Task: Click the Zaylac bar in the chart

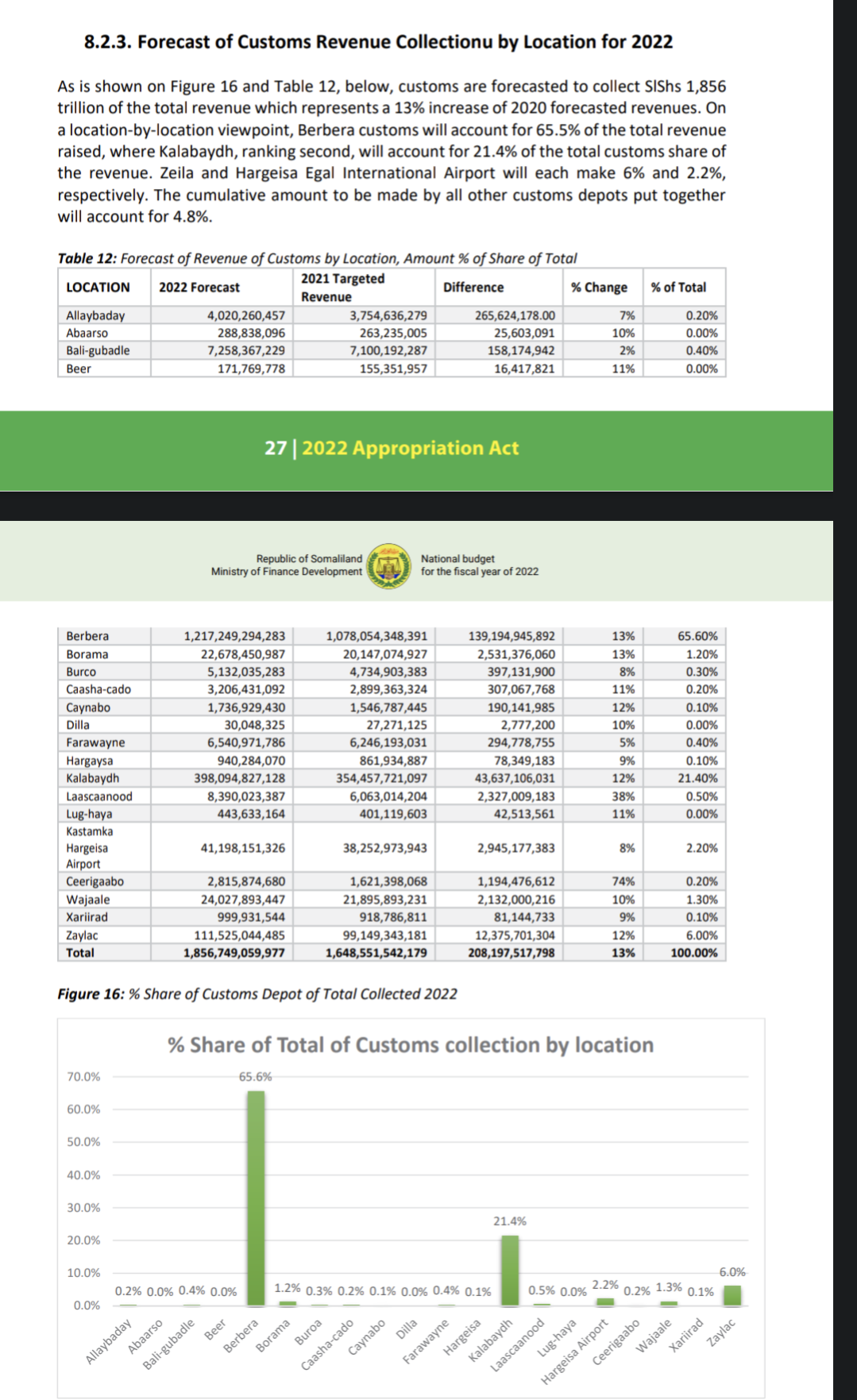Action: (732, 1295)
